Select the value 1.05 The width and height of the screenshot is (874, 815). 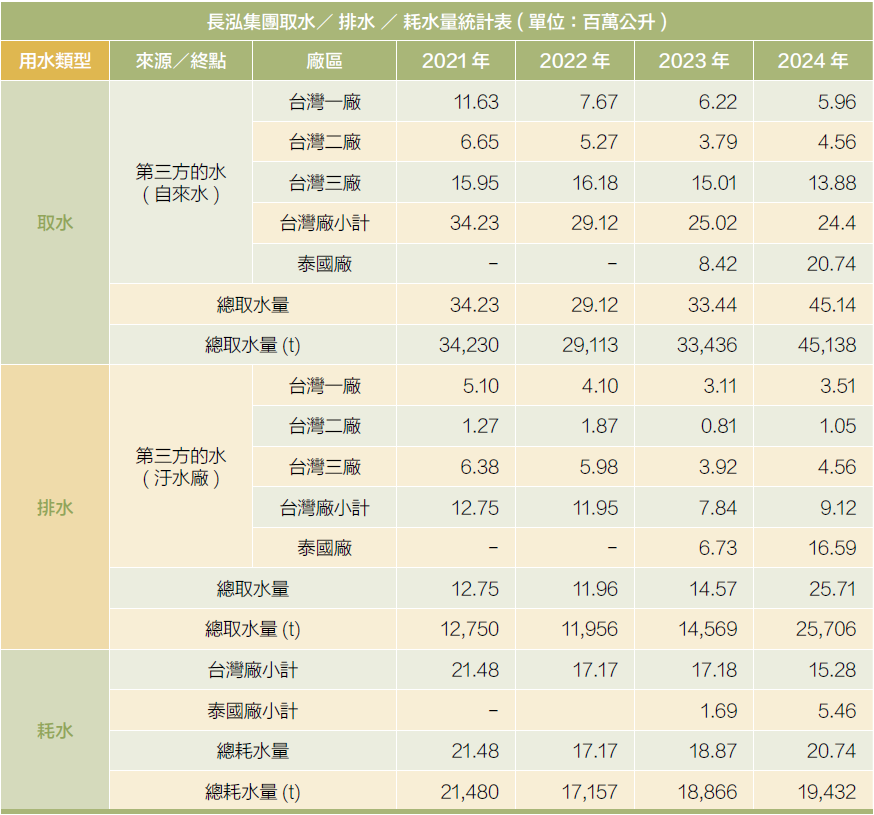pyautogui.click(x=838, y=426)
